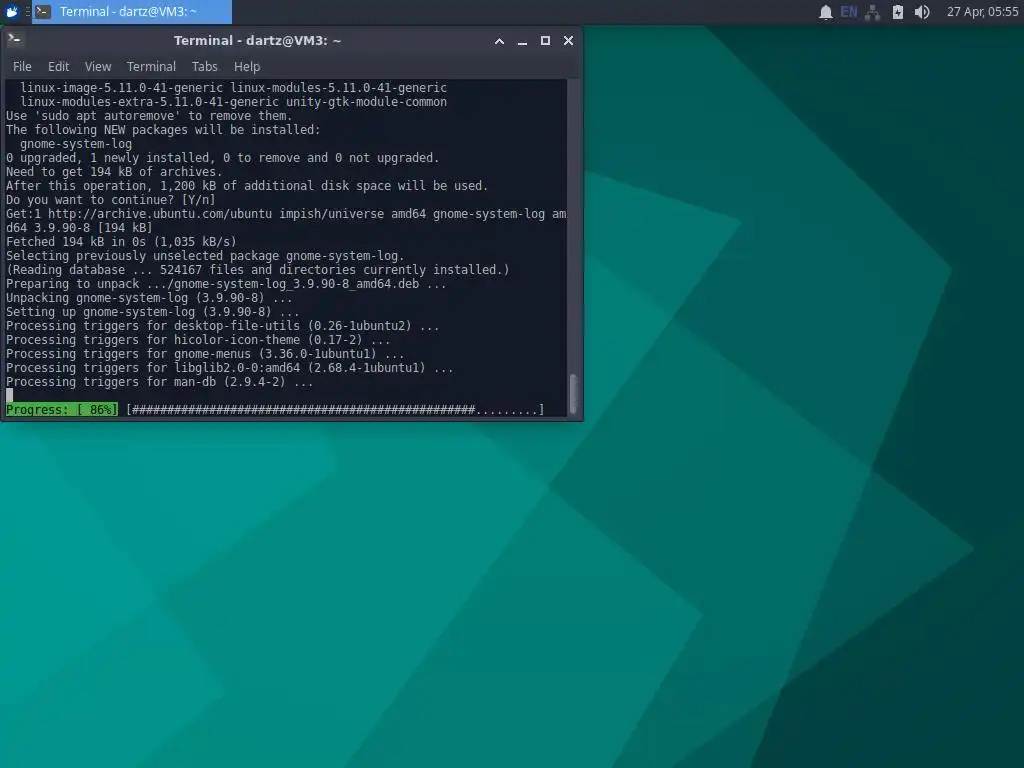Open the notifications bell icon
Viewport: 1024px width, 768px height.
point(825,12)
